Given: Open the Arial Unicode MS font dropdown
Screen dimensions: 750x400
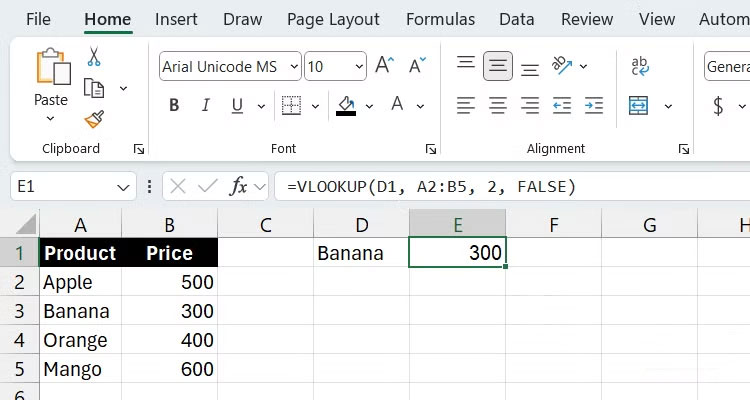Looking at the screenshot, I should [x=294, y=67].
